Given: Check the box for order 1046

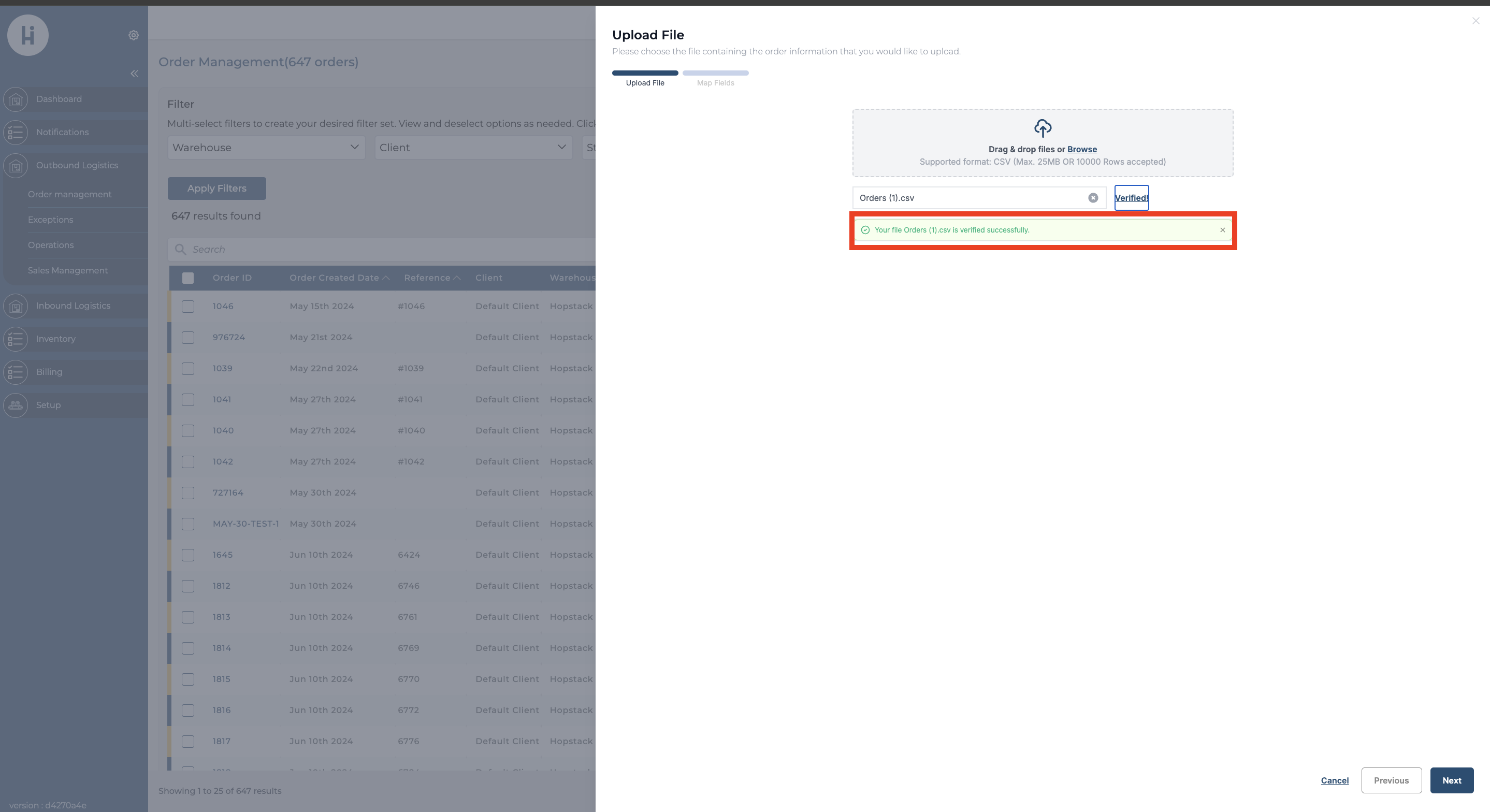Looking at the screenshot, I should point(188,307).
